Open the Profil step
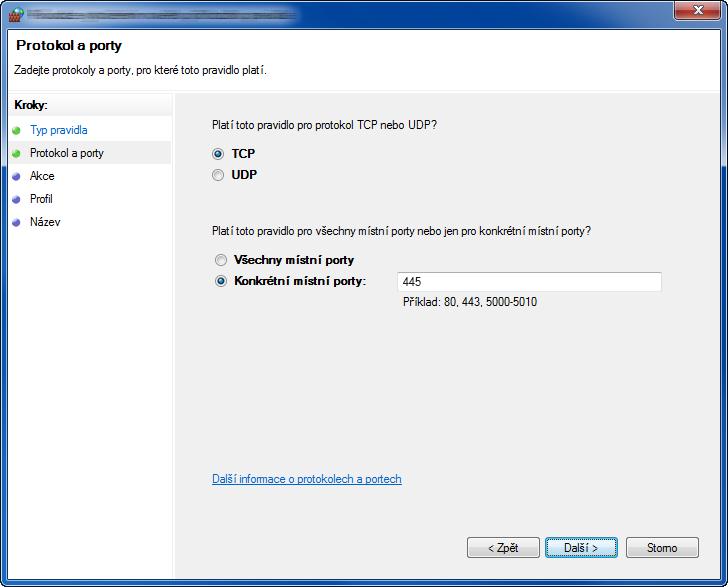The height and width of the screenshot is (587, 728). tap(41, 199)
